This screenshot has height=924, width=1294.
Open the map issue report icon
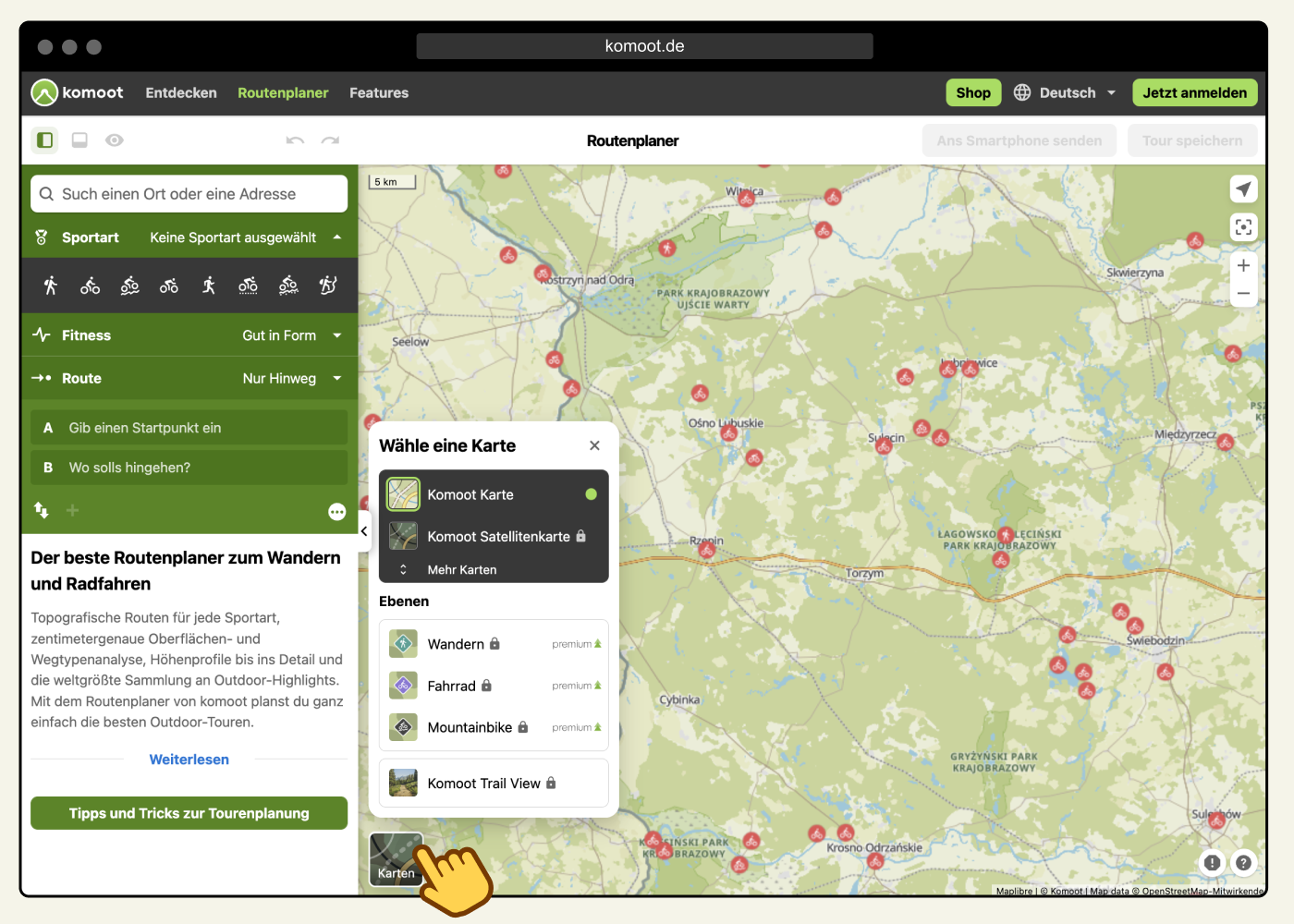point(1212,862)
